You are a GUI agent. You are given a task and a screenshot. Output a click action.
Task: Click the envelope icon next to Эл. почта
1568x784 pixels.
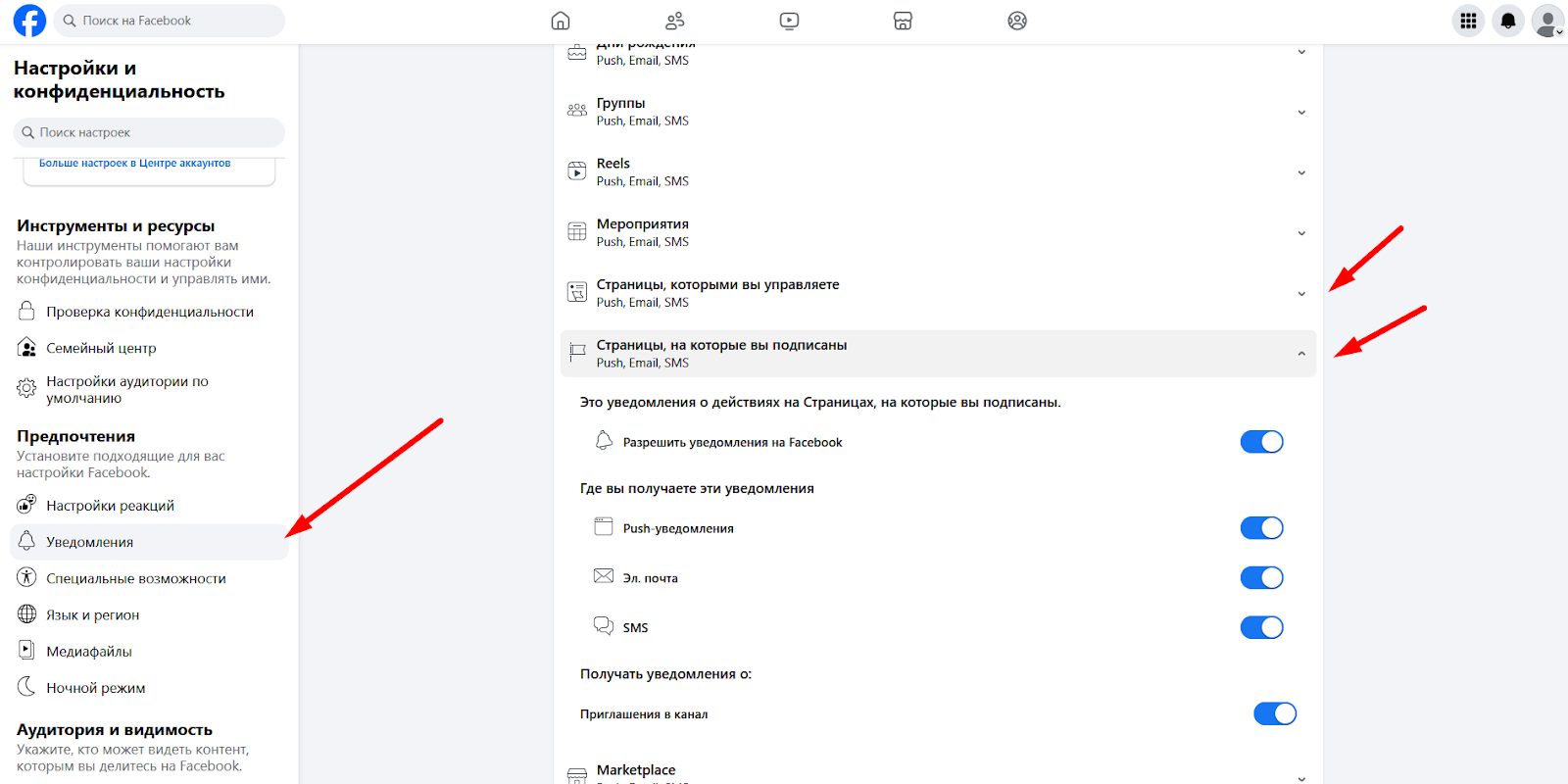click(604, 576)
